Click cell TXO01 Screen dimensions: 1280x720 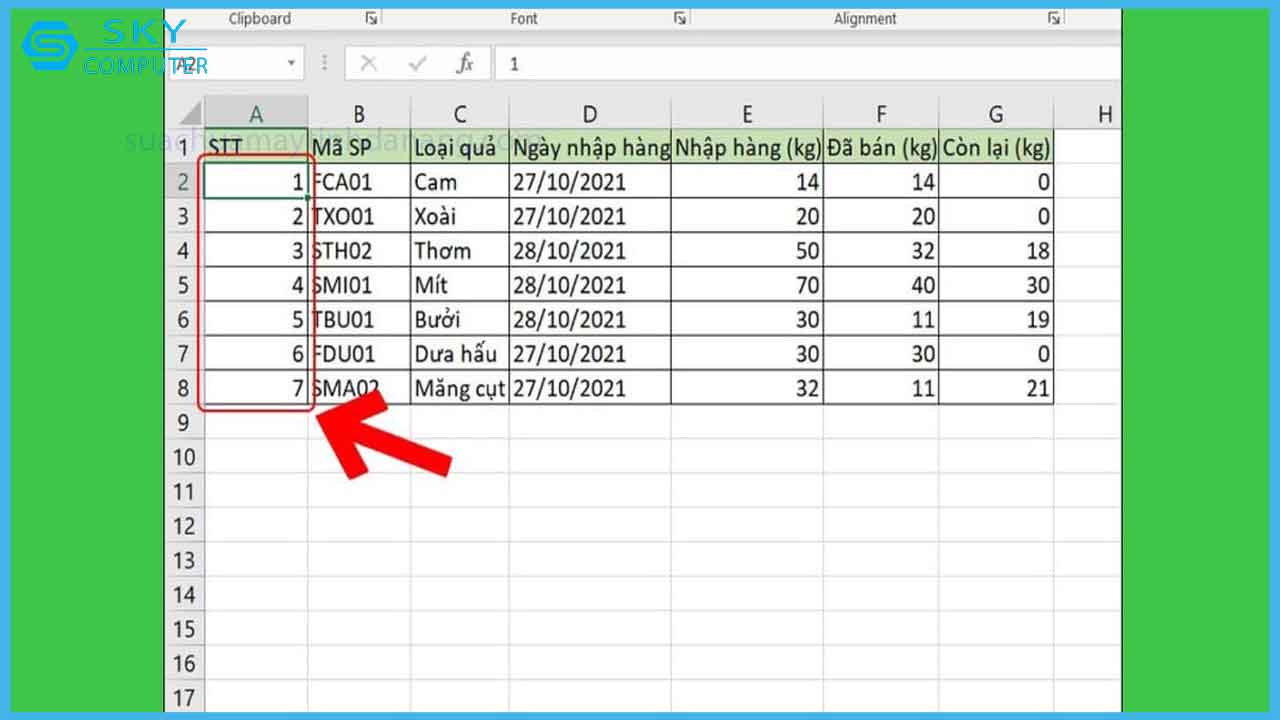[x=359, y=216]
